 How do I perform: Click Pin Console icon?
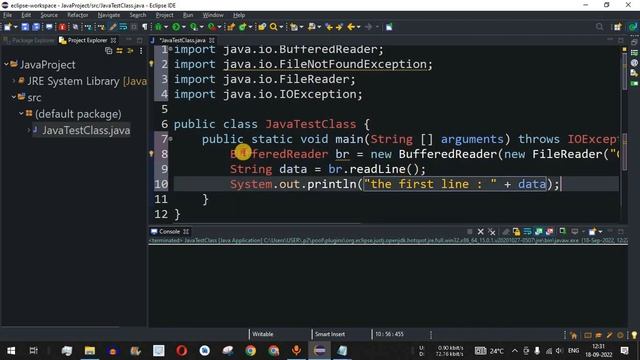pyautogui.click(x=562, y=232)
